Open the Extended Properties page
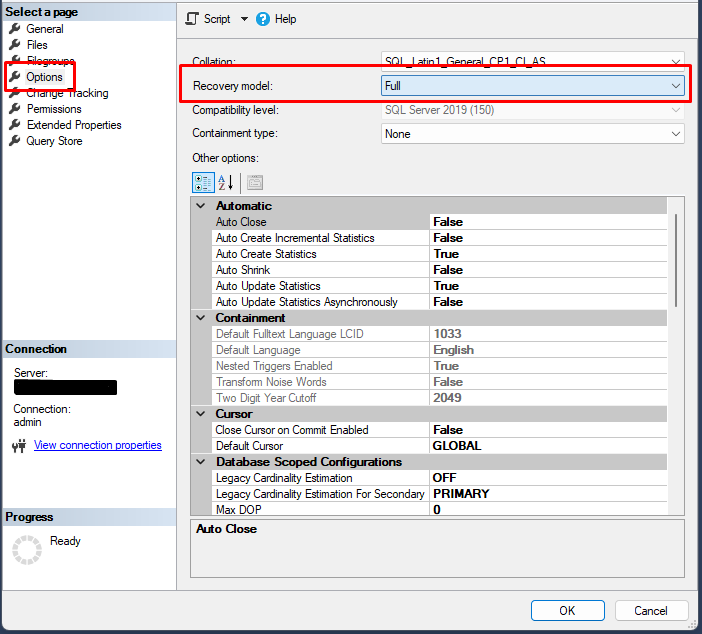Screen dimensions: 702x634 coord(74,125)
